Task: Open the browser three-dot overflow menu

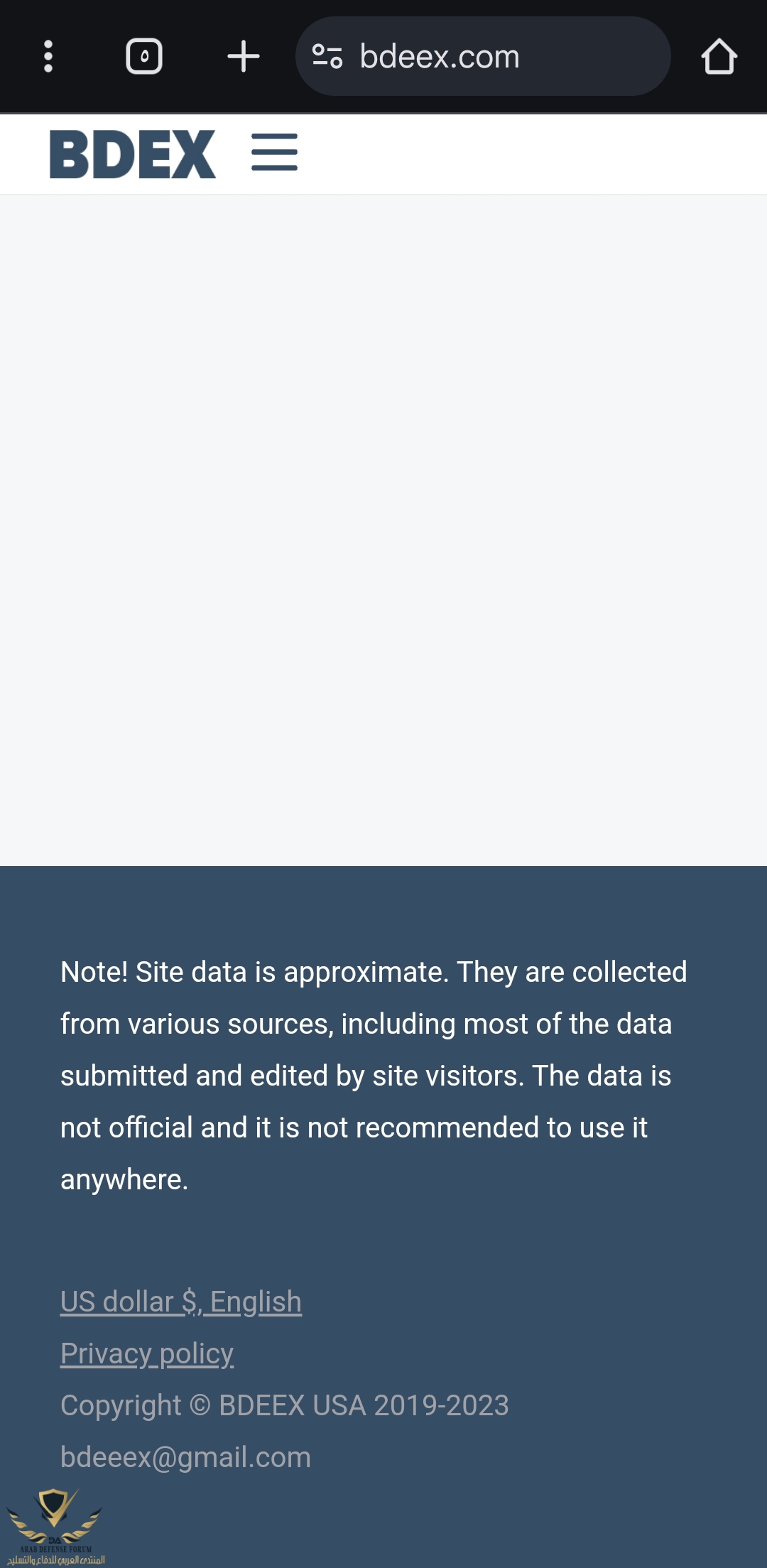Action: click(48, 56)
